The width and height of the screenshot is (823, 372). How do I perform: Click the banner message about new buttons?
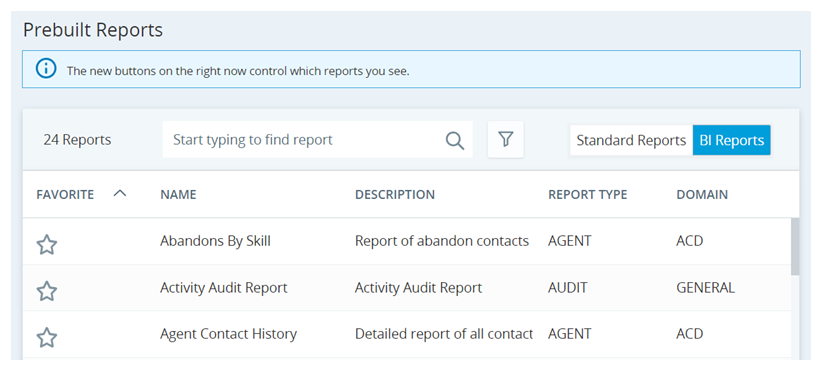[x=238, y=71]
